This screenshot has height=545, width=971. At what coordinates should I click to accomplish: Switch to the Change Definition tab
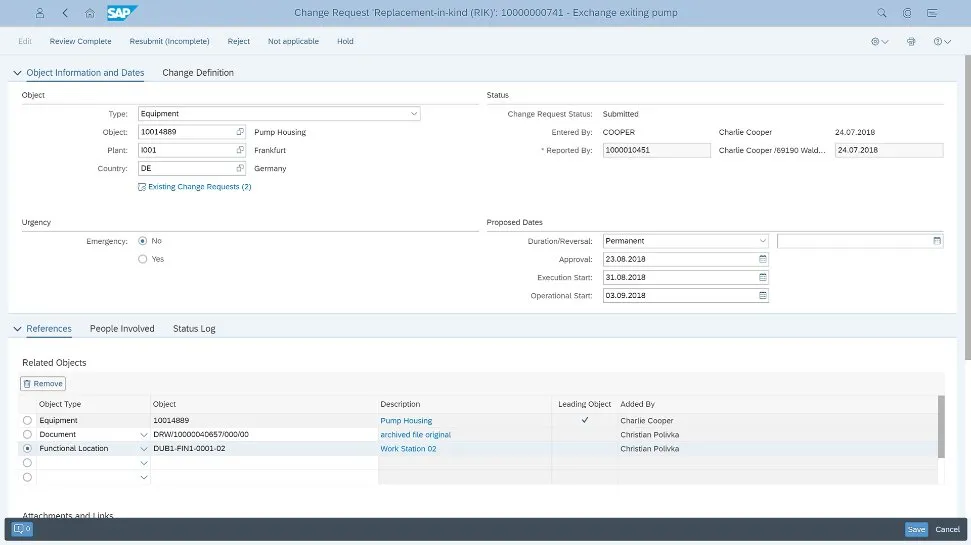click(x=198, y=73)
